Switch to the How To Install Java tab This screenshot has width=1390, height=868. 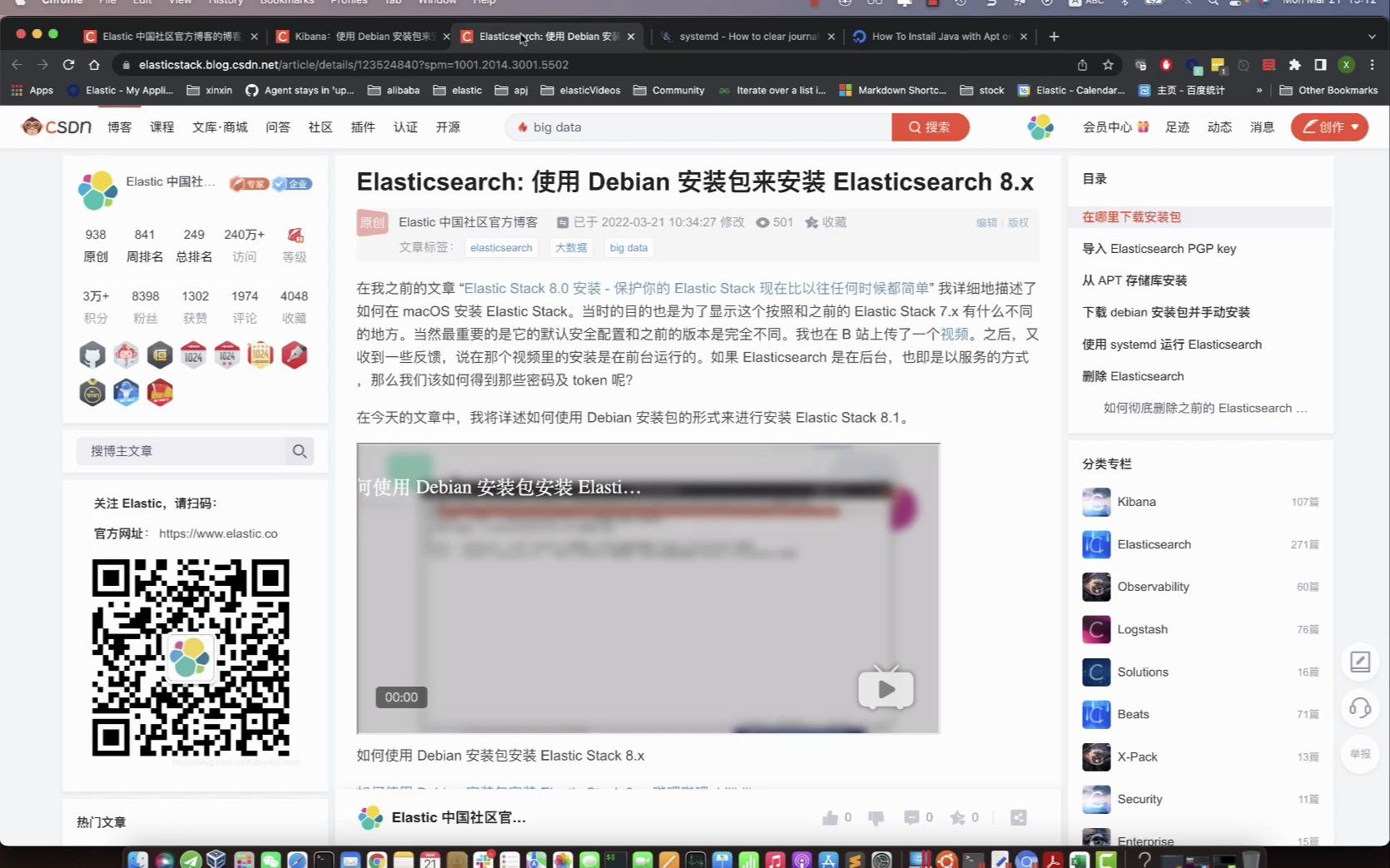click(941, 37)
